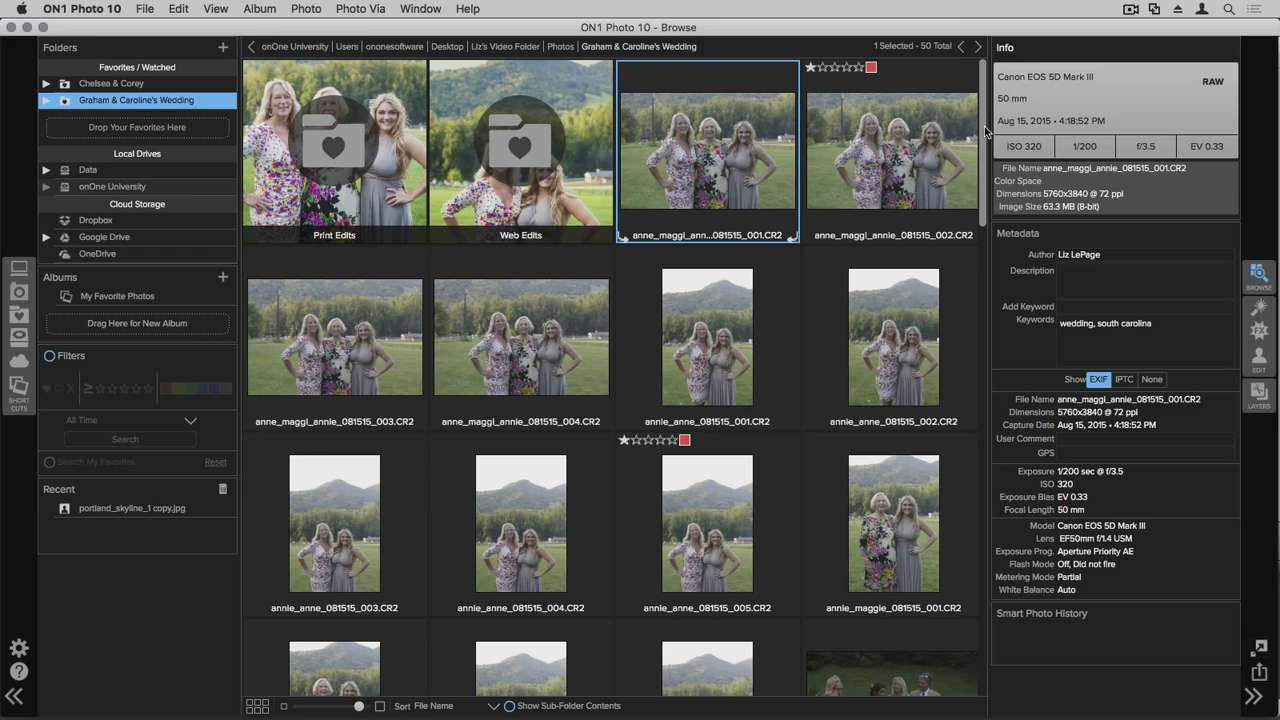The height and width of the screenshot is (720, 1280).
Task: Toggle Show Sub-Folder Contents
Action: point(509,706)
